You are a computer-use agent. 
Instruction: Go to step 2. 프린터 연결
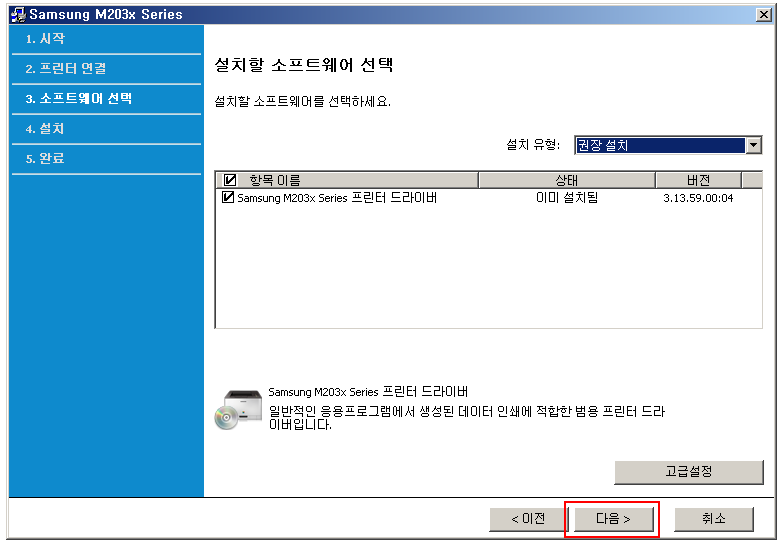click(x=66, y=68)
